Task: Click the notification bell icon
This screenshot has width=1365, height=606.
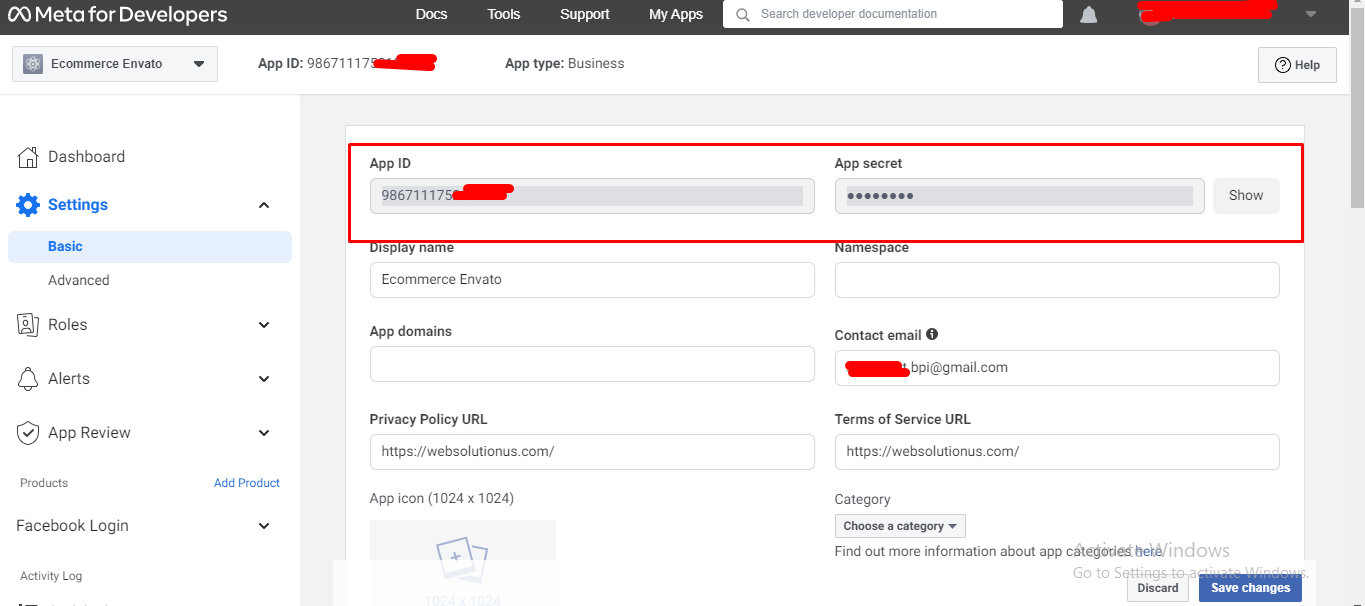Action: point(1088,15)
